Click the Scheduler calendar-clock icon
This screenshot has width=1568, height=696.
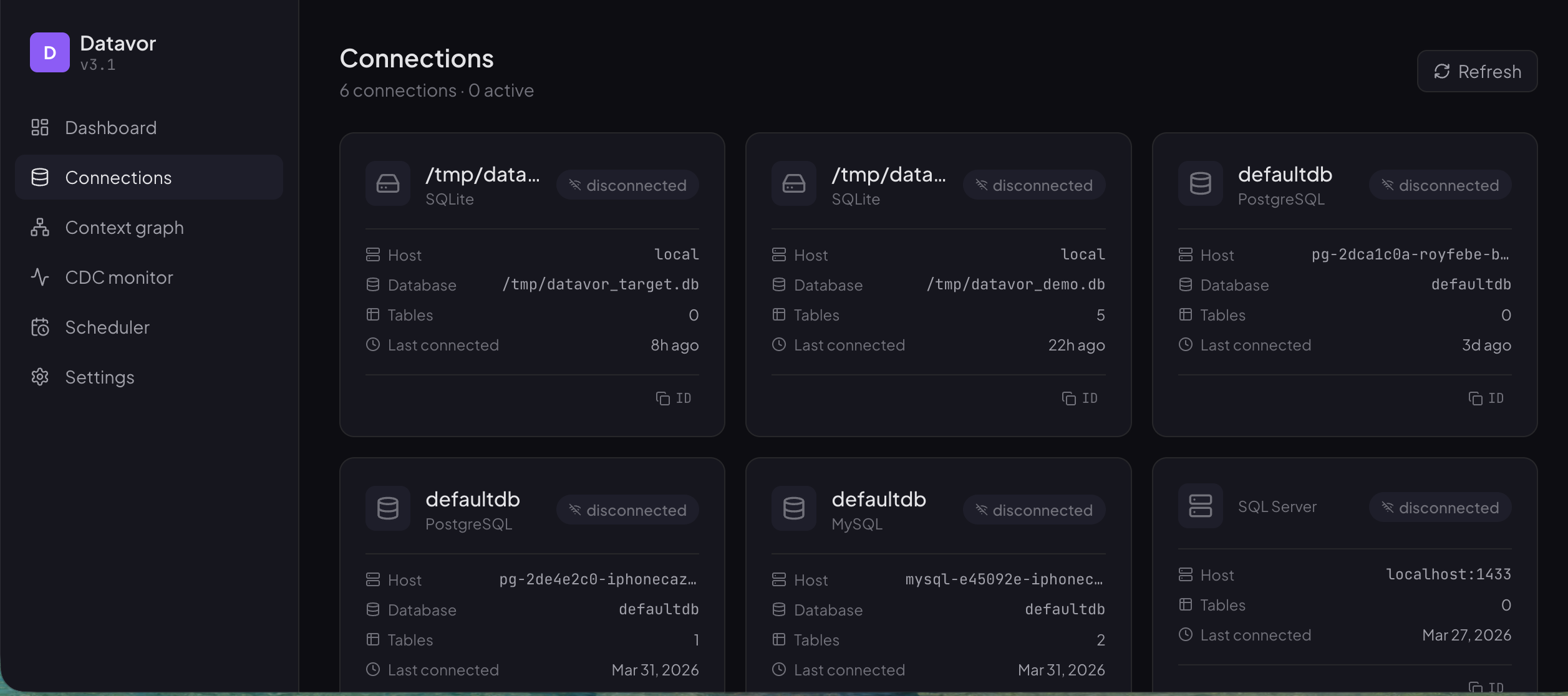point(40,327)
